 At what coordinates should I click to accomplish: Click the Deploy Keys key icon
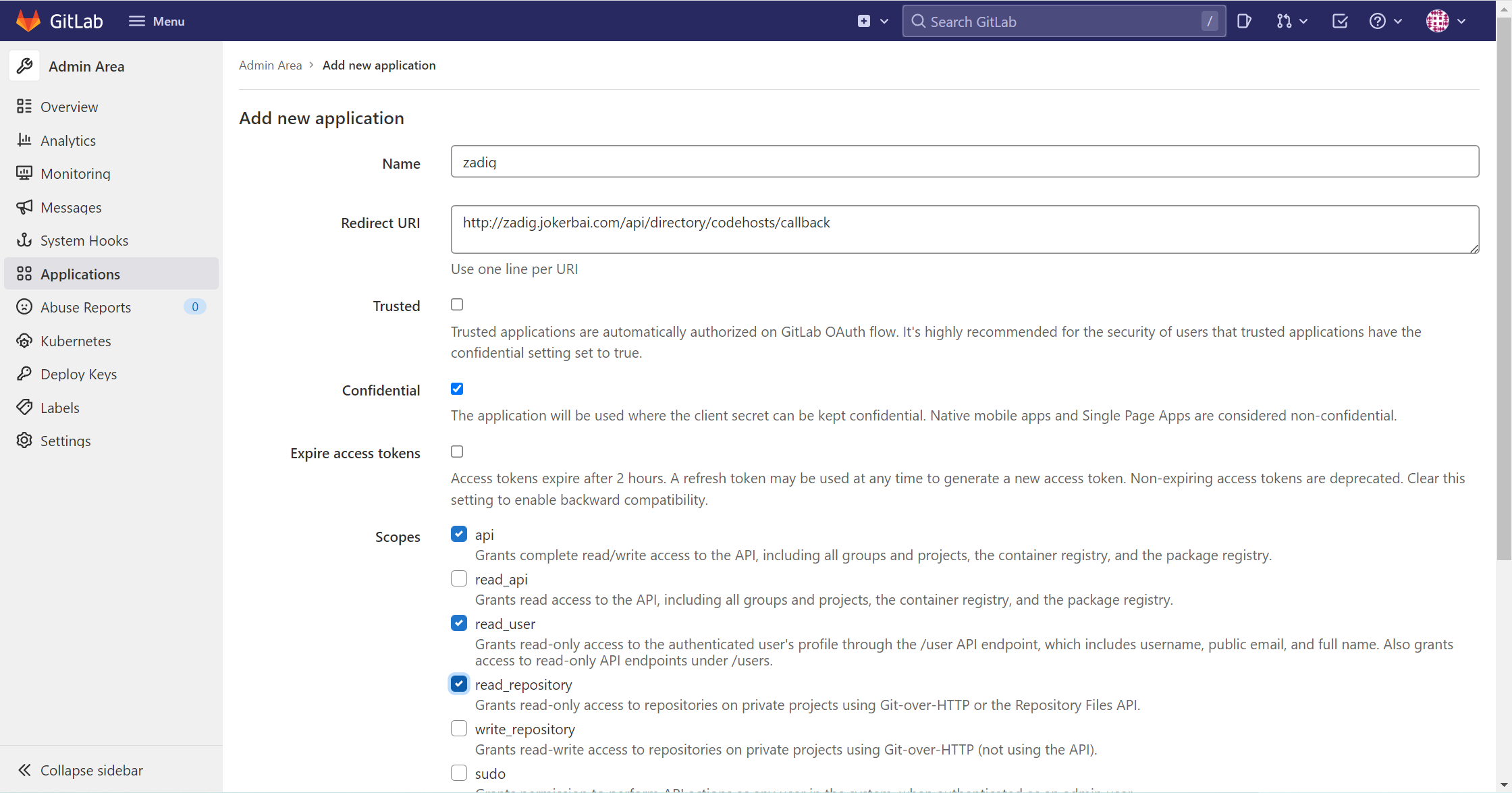pyautogui.click(x=24, y=374)
